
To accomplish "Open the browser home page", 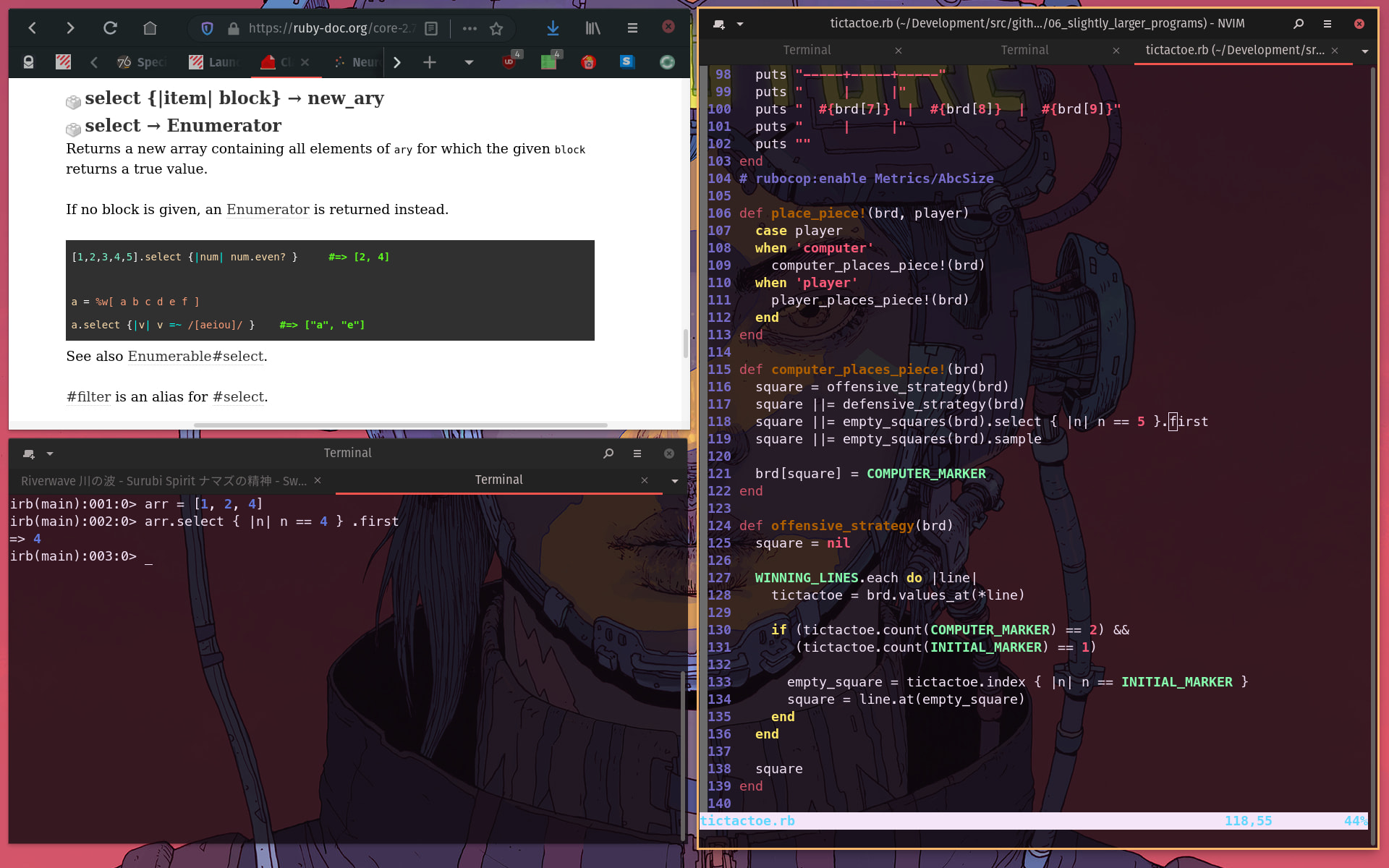I will click(150, 28).
